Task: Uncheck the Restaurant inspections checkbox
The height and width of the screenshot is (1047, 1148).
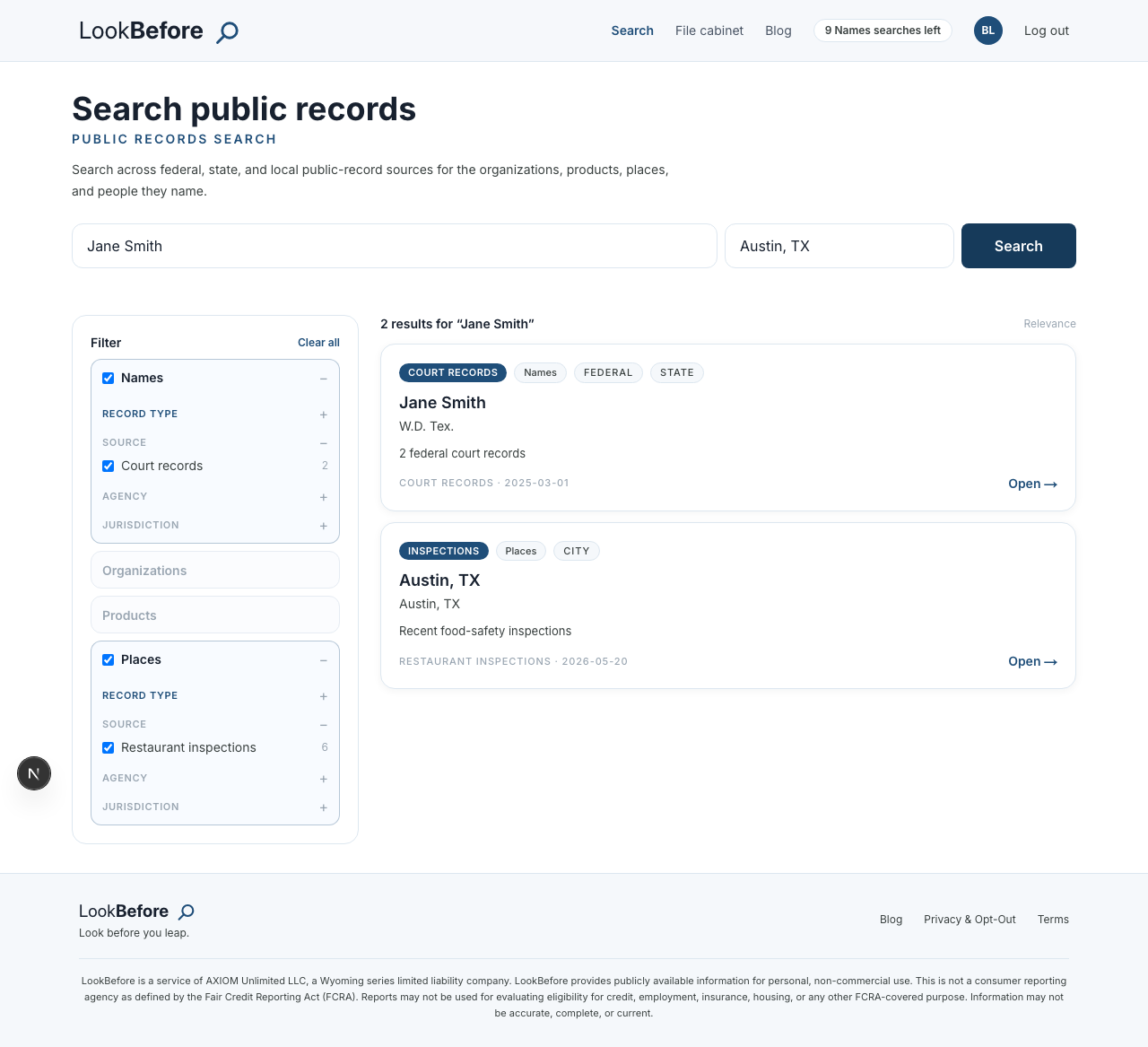Action: pyautogui.click(x=109, y=748)
